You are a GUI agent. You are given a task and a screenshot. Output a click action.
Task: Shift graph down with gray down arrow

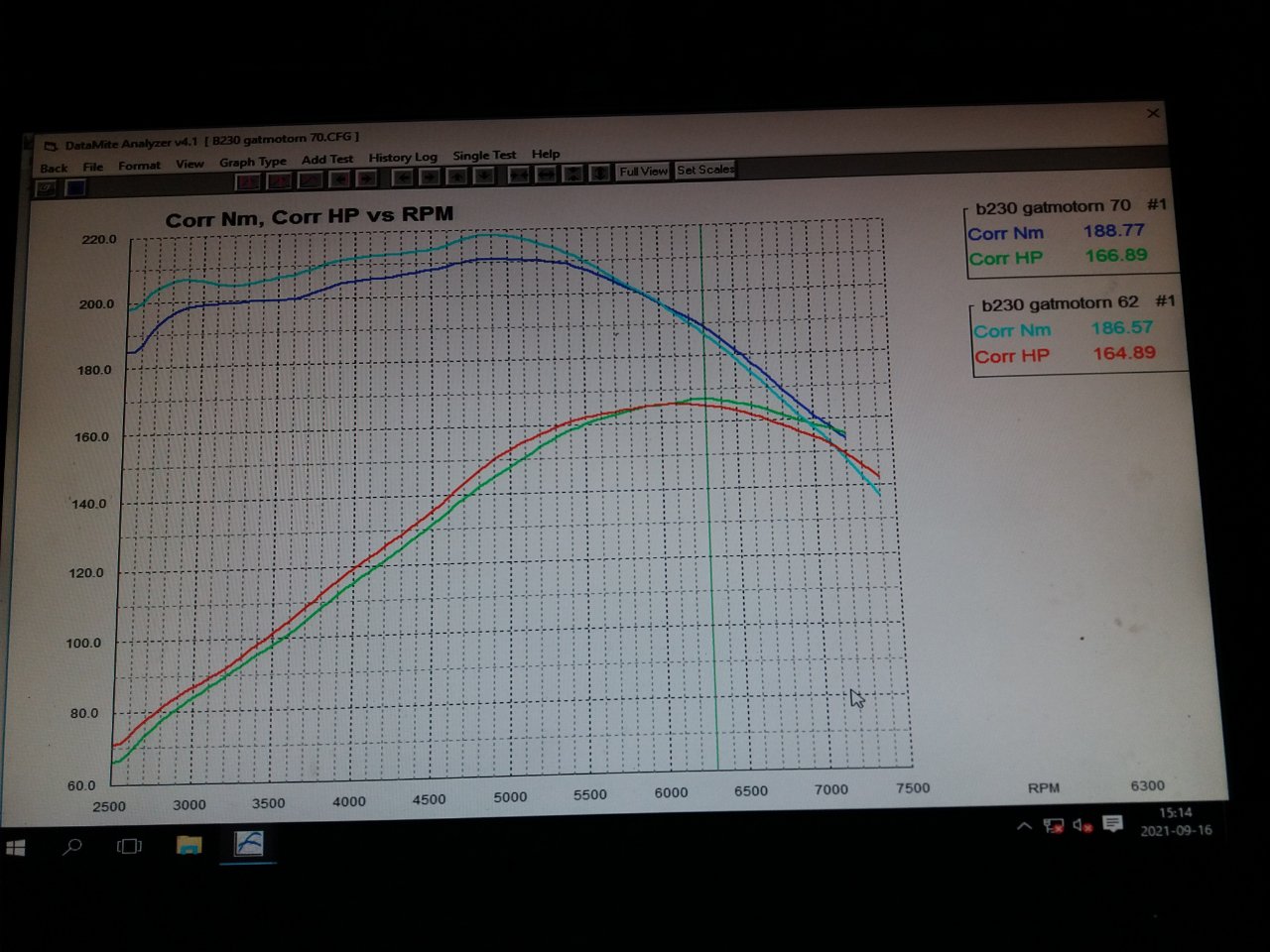484,176
